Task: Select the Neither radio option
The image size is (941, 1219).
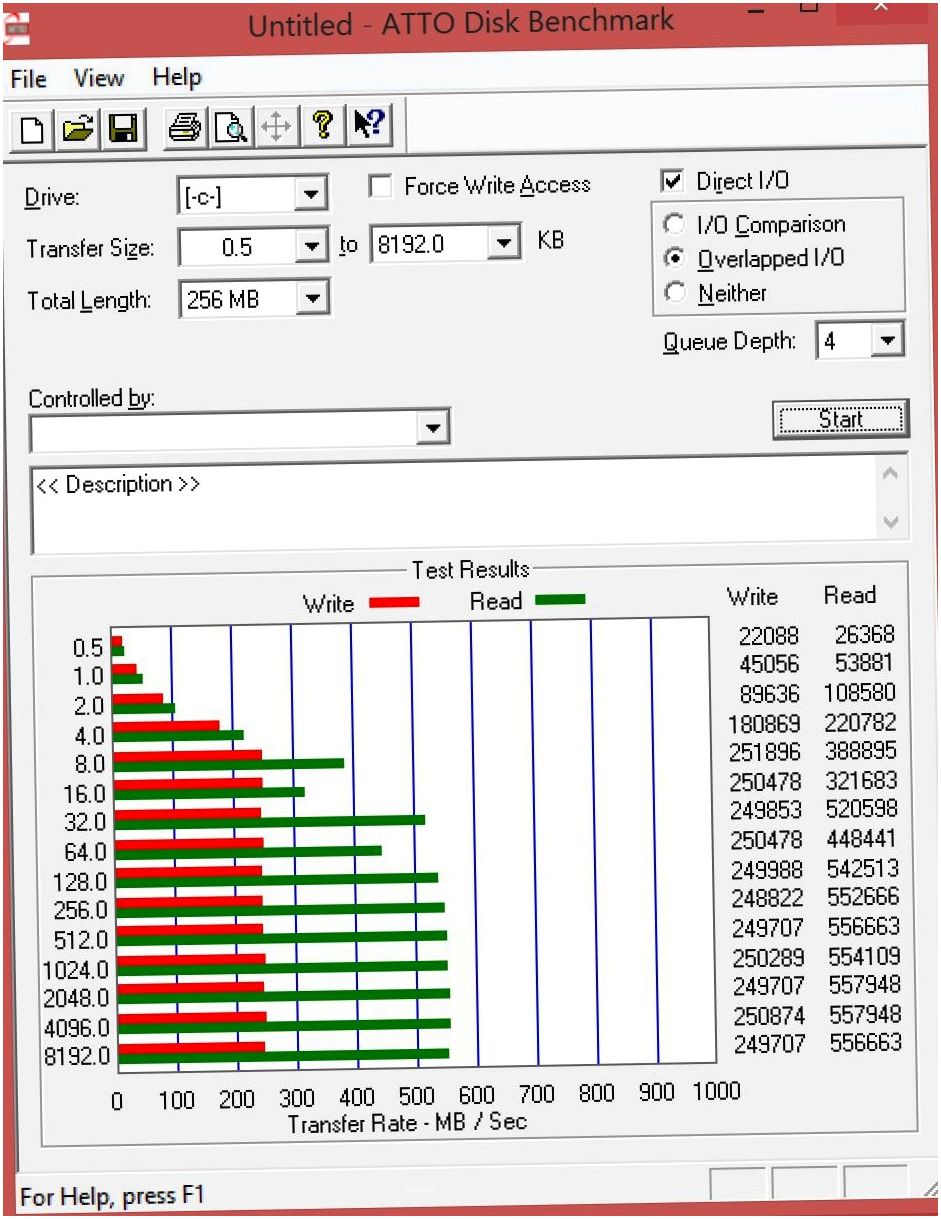Action: 676,293
